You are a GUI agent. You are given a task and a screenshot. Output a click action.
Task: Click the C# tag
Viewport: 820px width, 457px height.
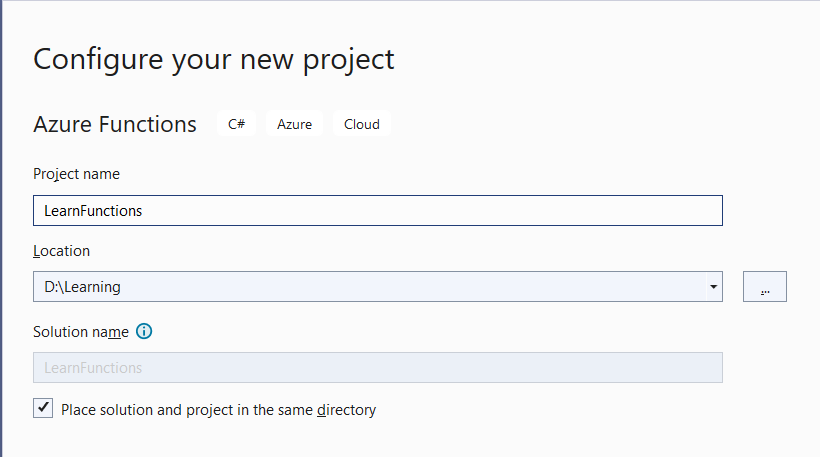(236, 124)
